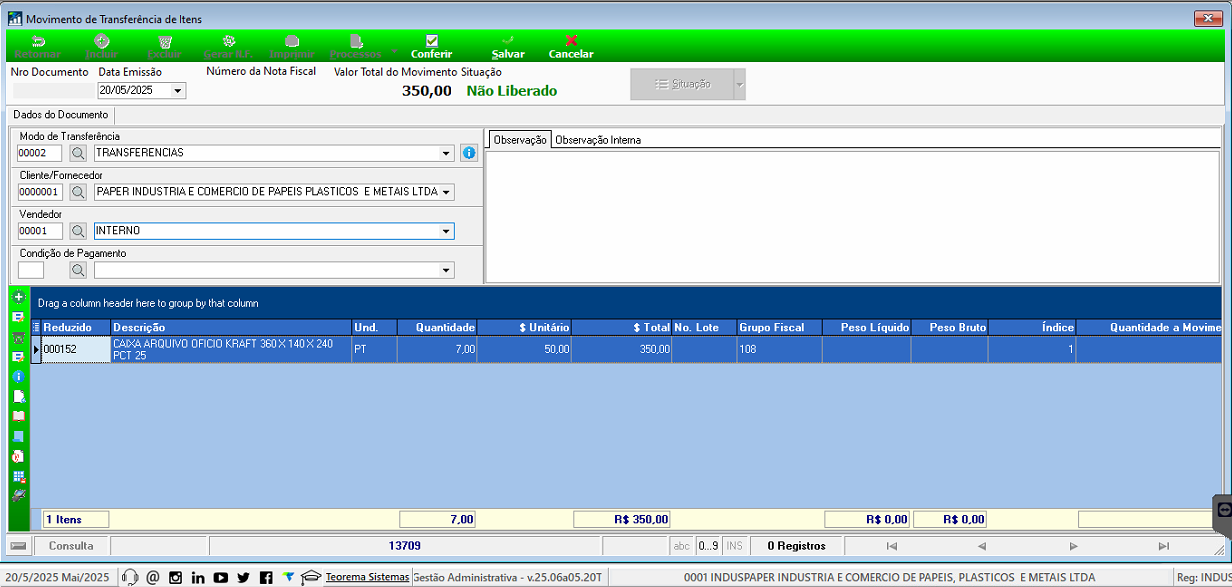The width and height of the screenshot is (1232, 587).
Task: Click the sidebar open book icon
Action: pos(18,416)
